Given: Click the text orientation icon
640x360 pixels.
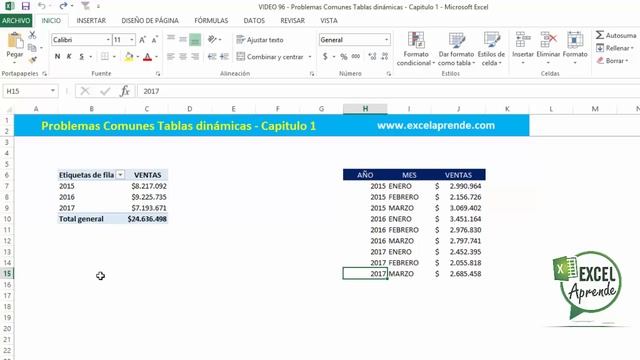Looking at the screenshot, I should (x=212, y=39).
